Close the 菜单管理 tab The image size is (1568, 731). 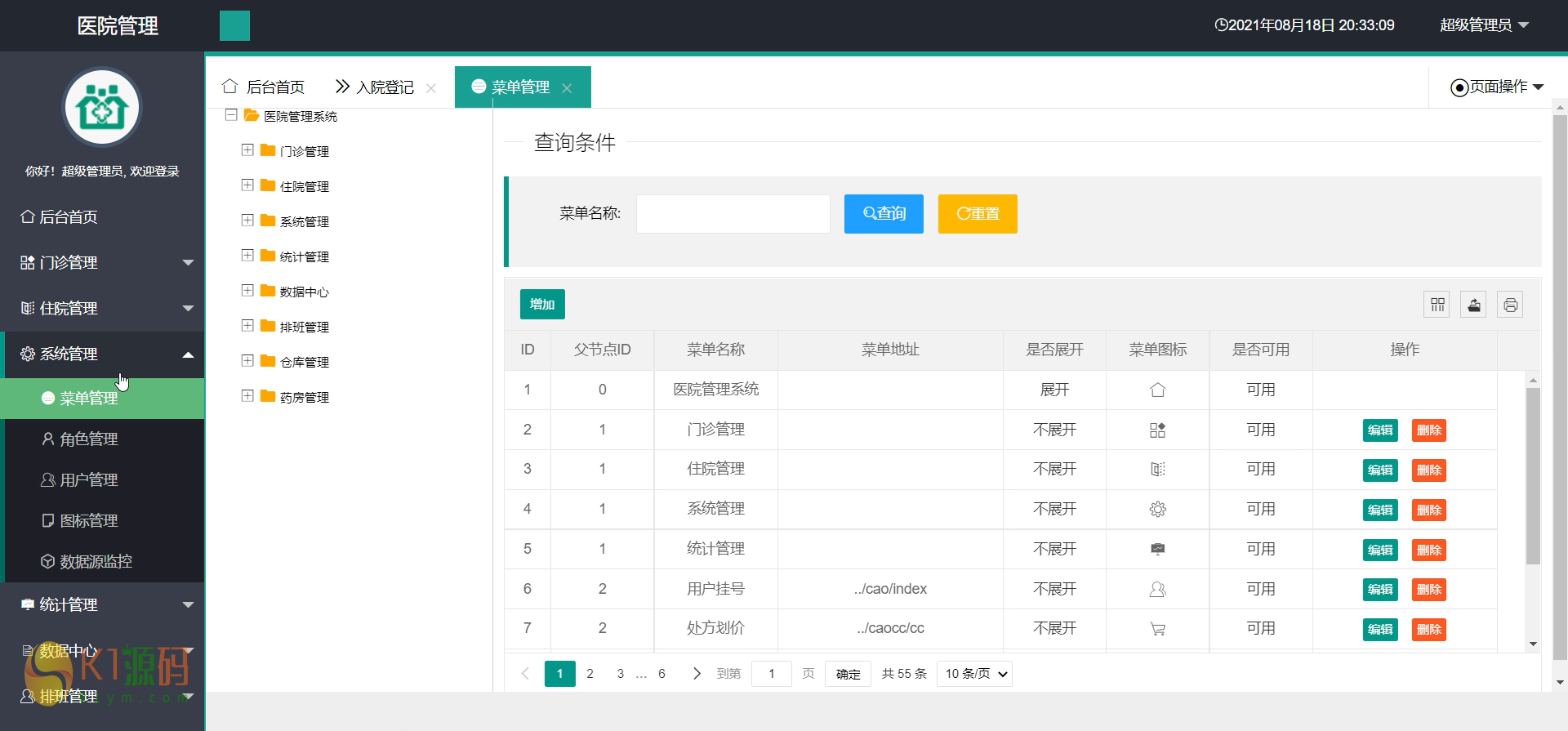(x=567, y=88)
